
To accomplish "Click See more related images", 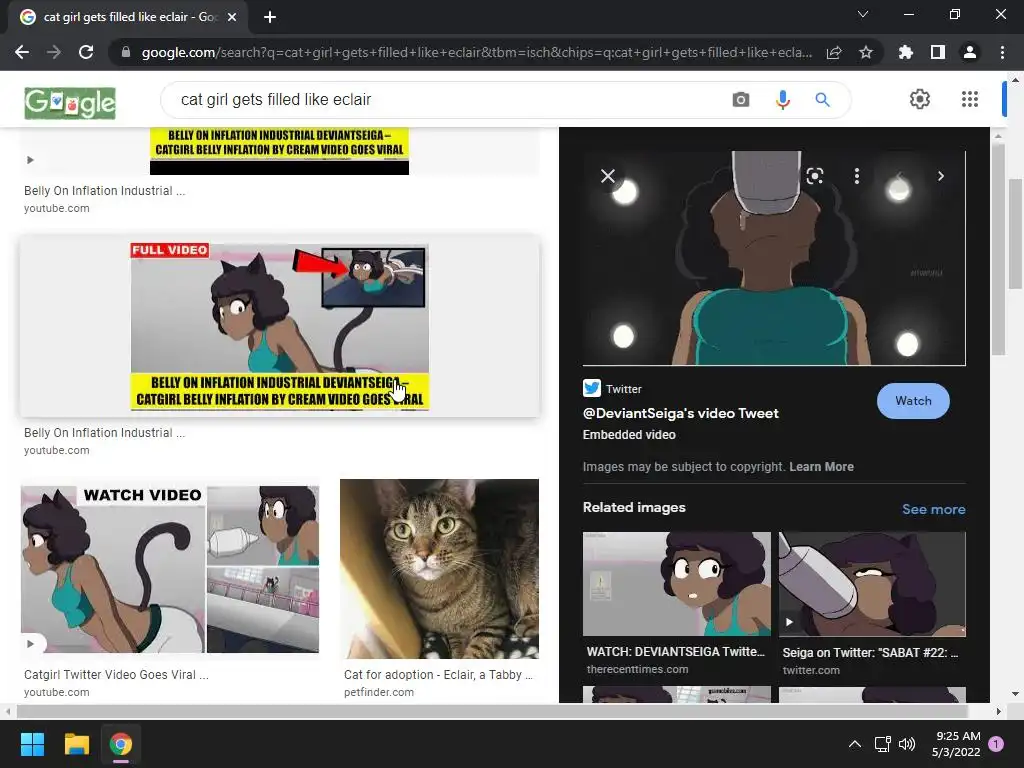I will [933, 509].
